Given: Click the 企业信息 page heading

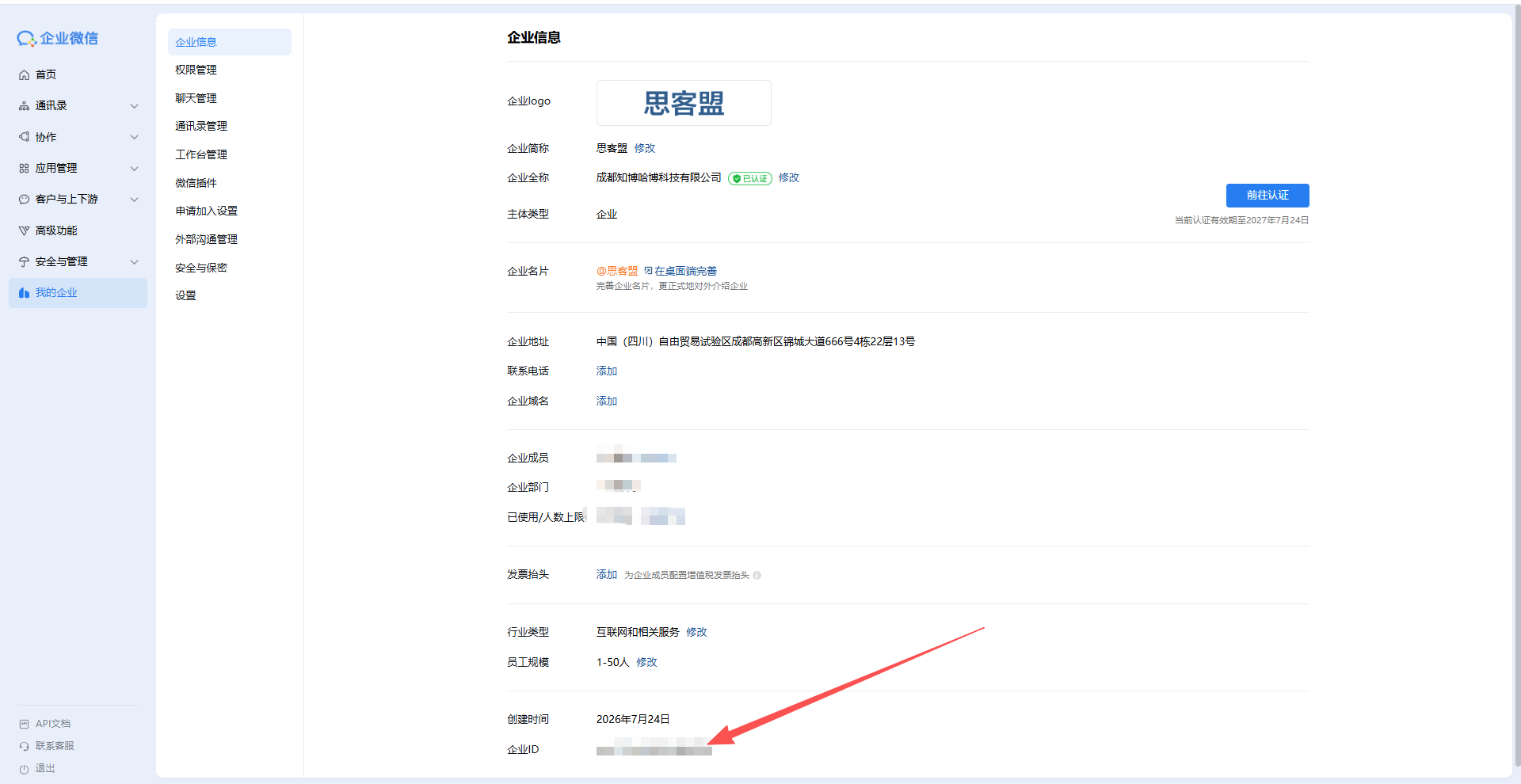Looking at the screenshot, I should point(534,37).
